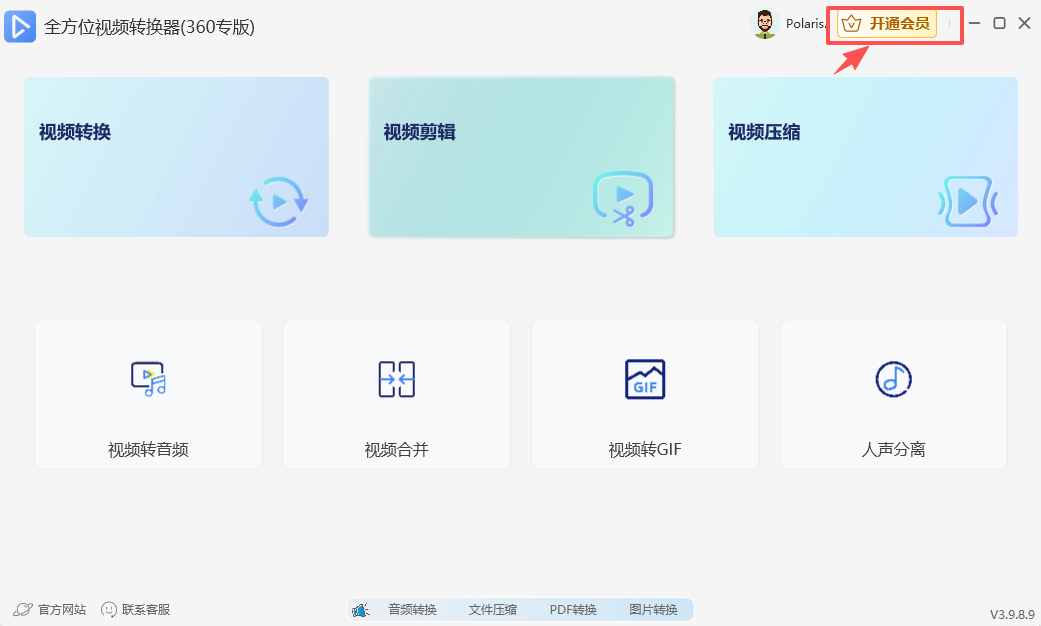Click the Polaris account name

click(x=809, y=23)
